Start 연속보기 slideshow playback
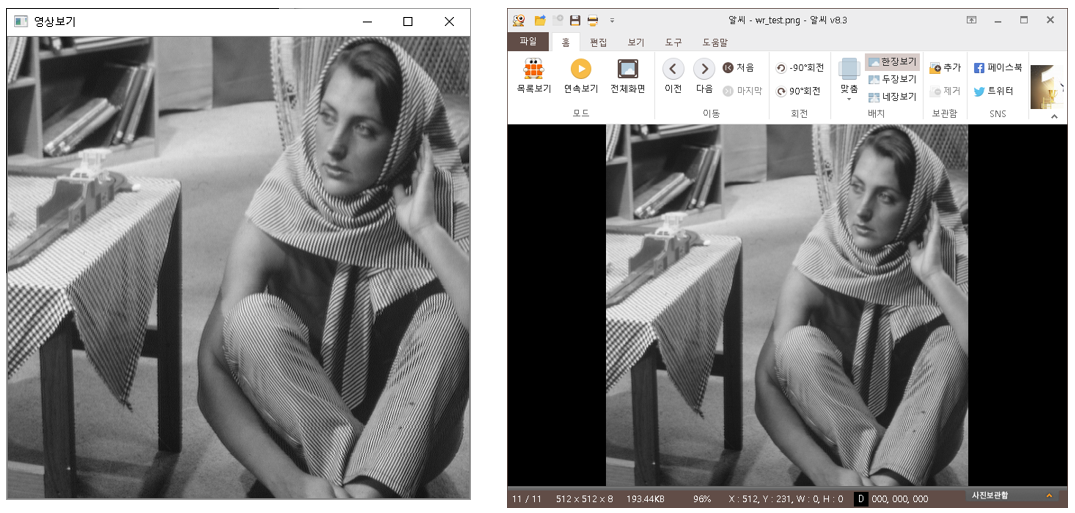 pyautogui.click(x=581, y=76)
